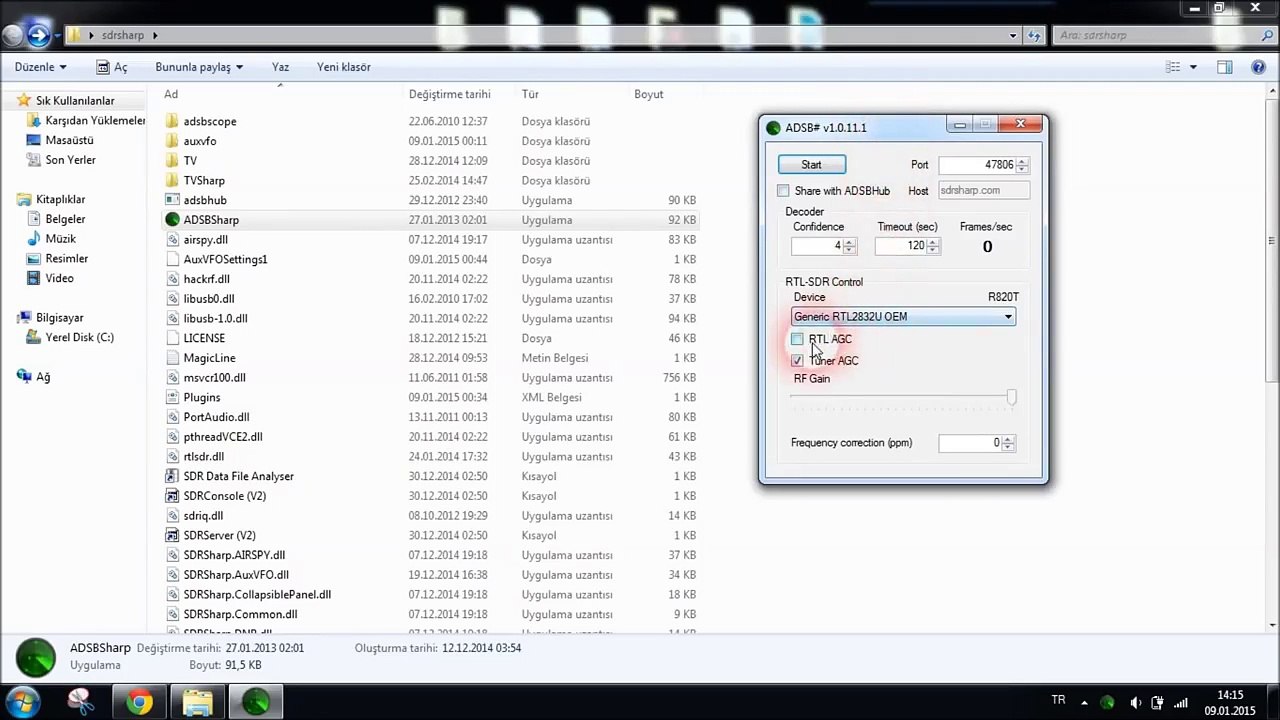The height and width of the screenshot is (720, 1280).
Task: Expand the address bar history dropdown
Action: [1013, 35]
